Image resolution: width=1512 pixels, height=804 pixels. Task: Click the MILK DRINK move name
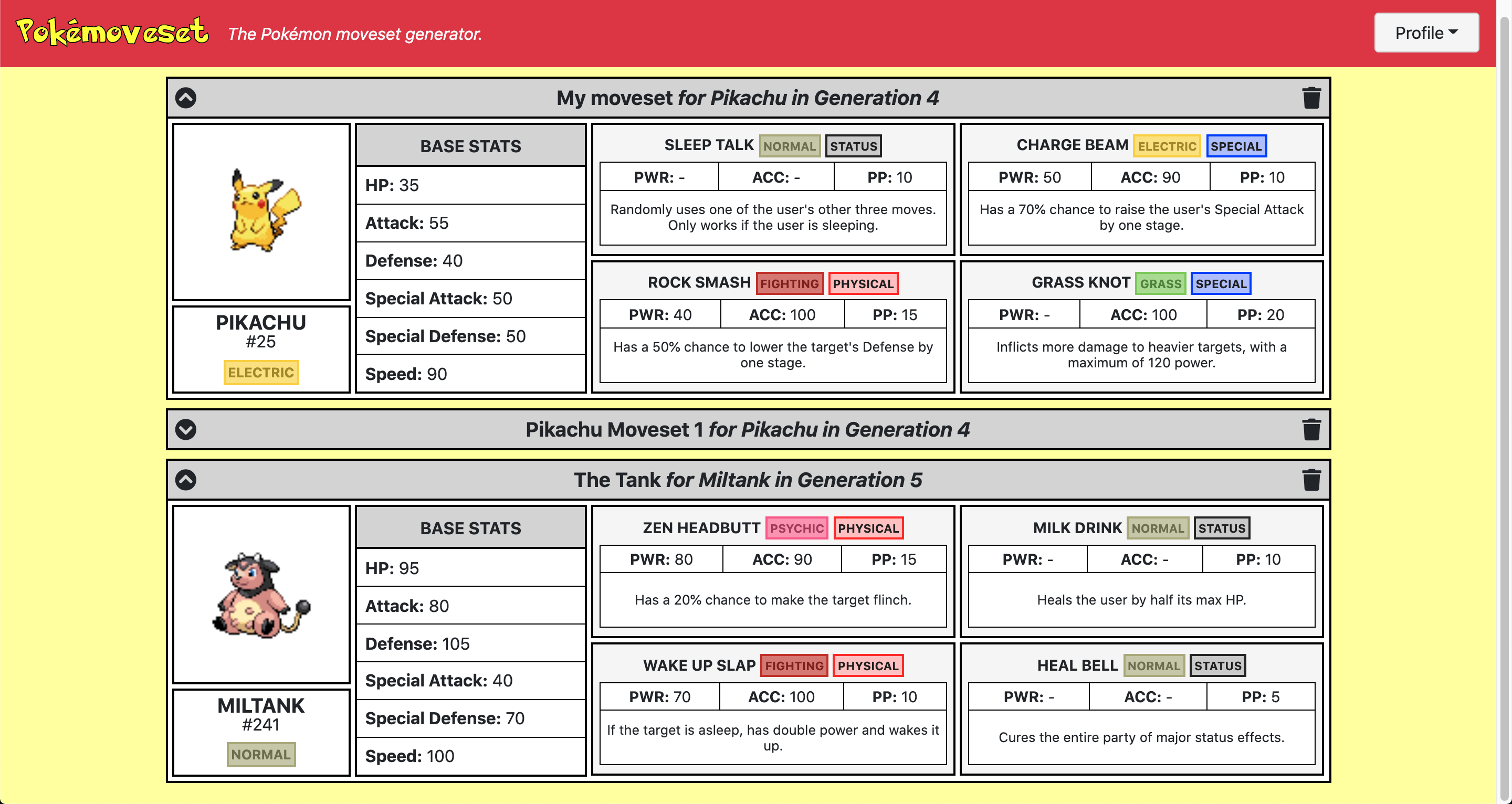coord(1077,527)
